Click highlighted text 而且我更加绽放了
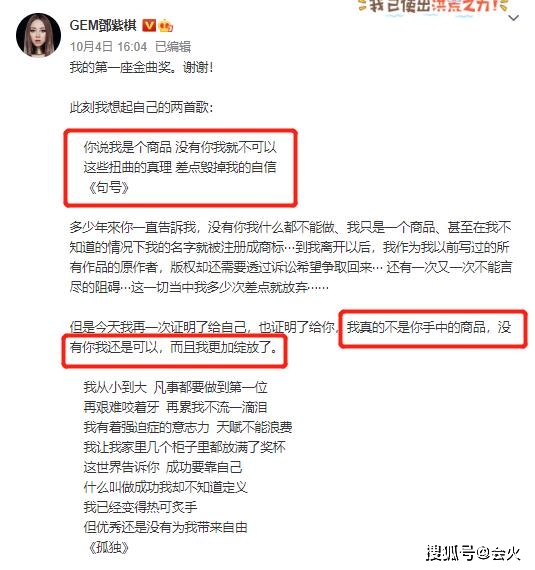Screen dimensions: 535x570 (224, 347)
